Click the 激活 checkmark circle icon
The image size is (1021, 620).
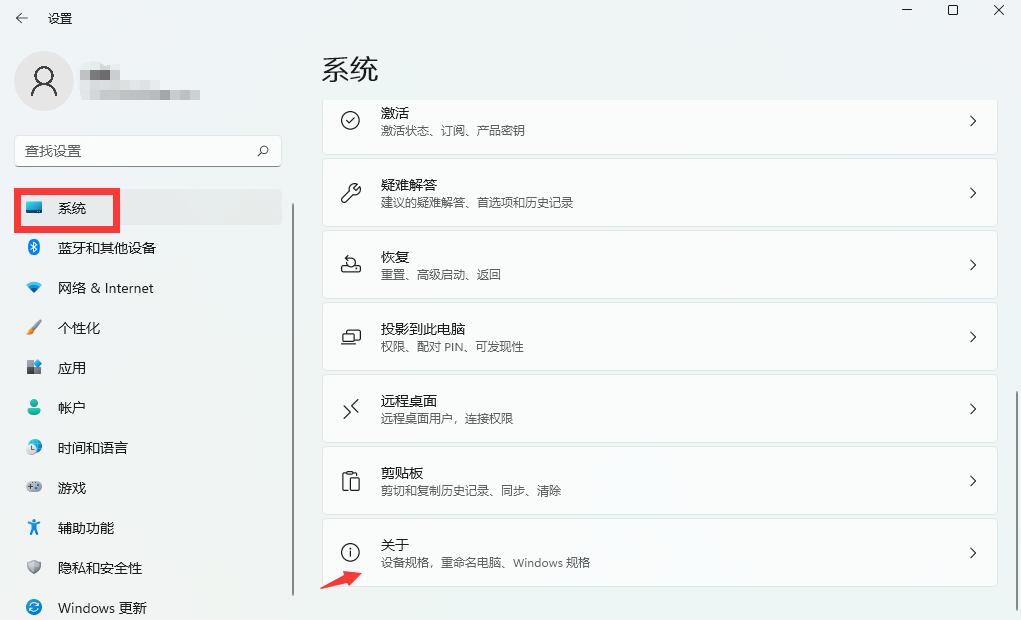tap(350, 120)
